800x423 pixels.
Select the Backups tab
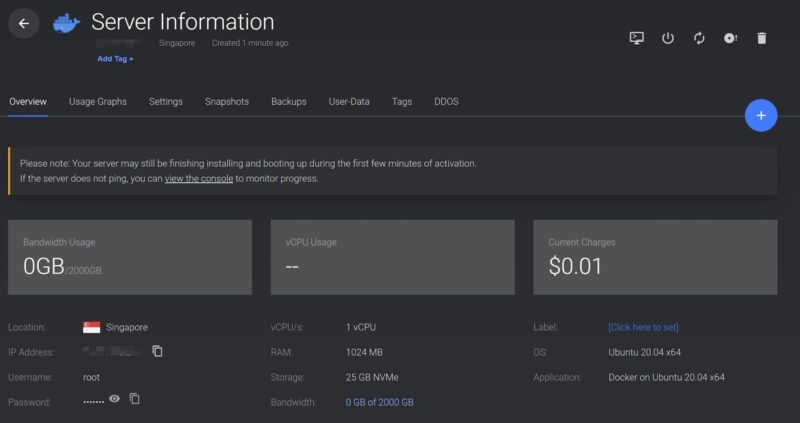(x=289, y=101)
